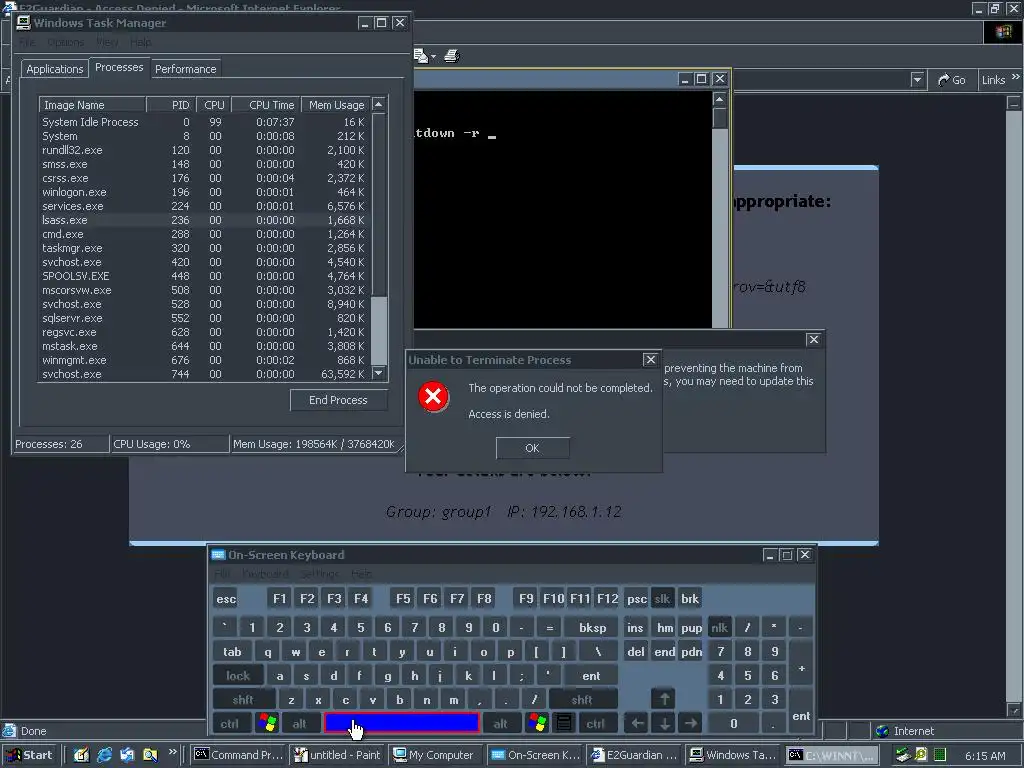Viewport: 1024px width, 768px height.
Task: Click the Mail icon in Internet Explorer toolbar
Action: 421,56
